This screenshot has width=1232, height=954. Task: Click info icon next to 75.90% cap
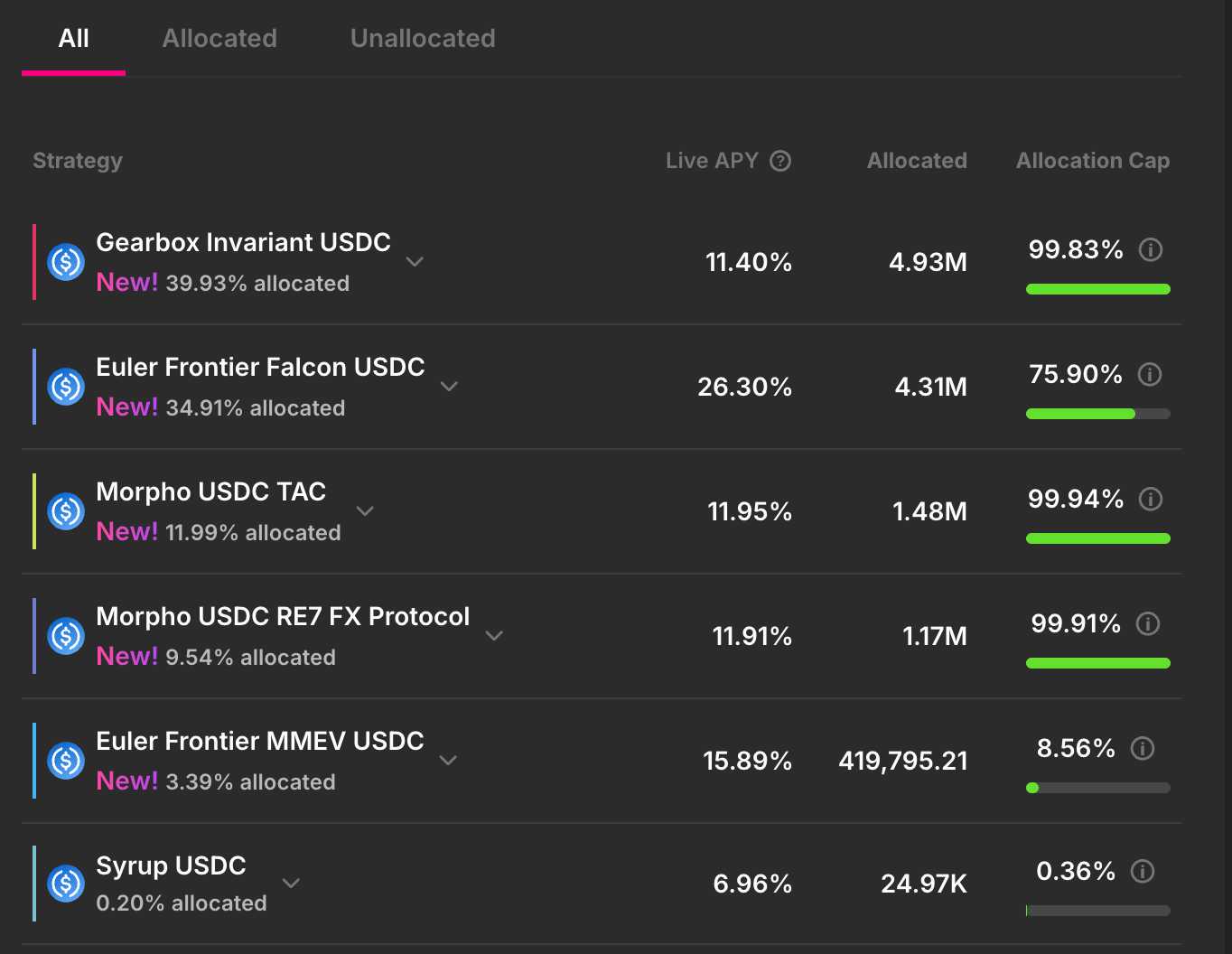pyautogui.click(x=1150, y=374)
